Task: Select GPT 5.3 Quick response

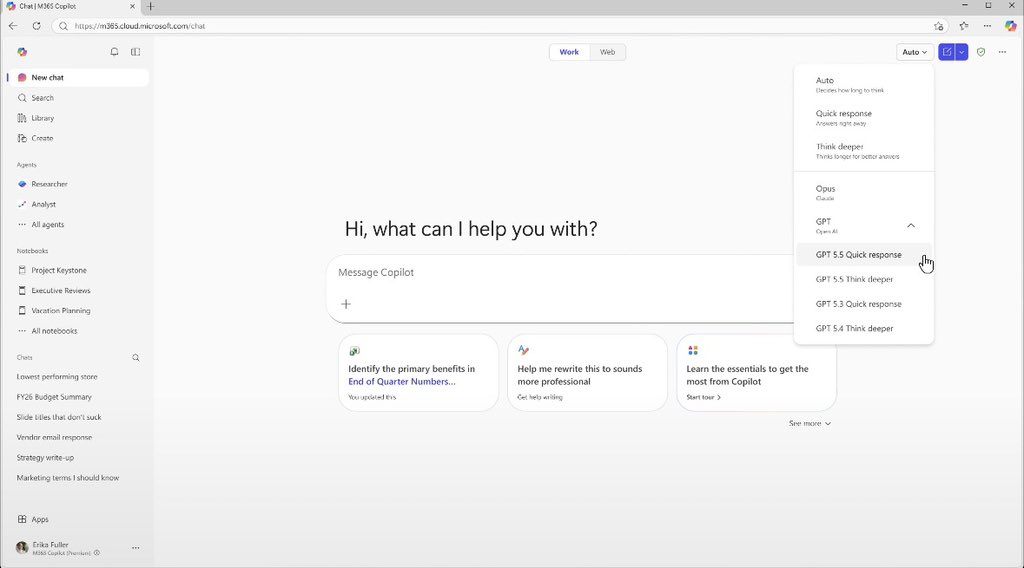Action: (864, 304)
